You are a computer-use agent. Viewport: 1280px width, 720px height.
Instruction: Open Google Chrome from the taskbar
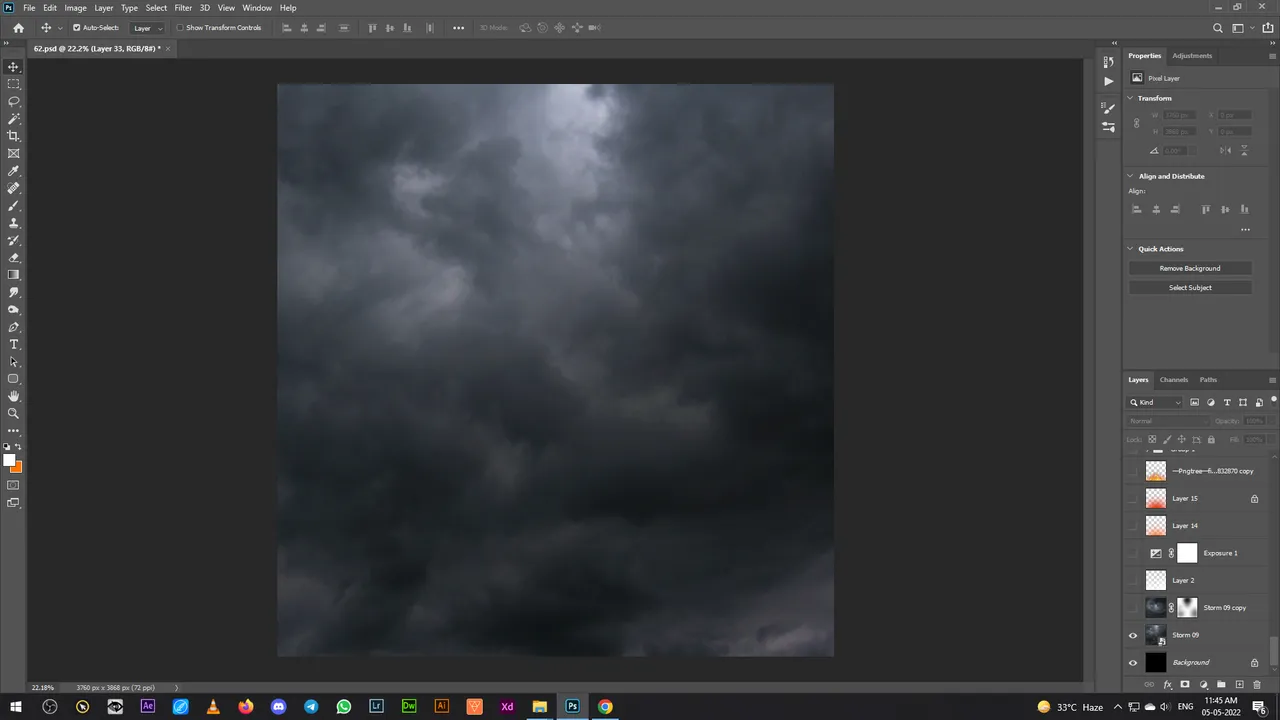pyautogui.click(x=605, y=706)
